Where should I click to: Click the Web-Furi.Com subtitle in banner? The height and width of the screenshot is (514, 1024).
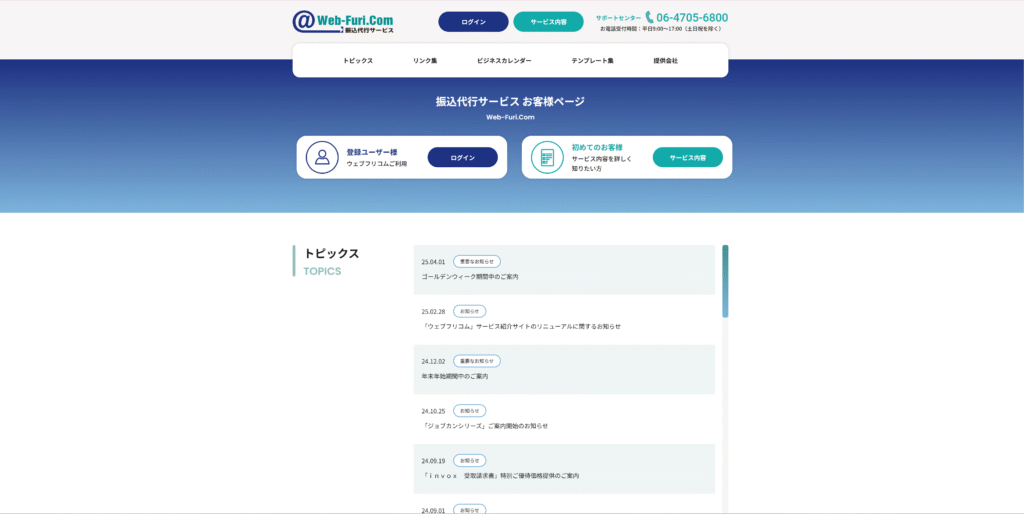click(x=511, y=118)
